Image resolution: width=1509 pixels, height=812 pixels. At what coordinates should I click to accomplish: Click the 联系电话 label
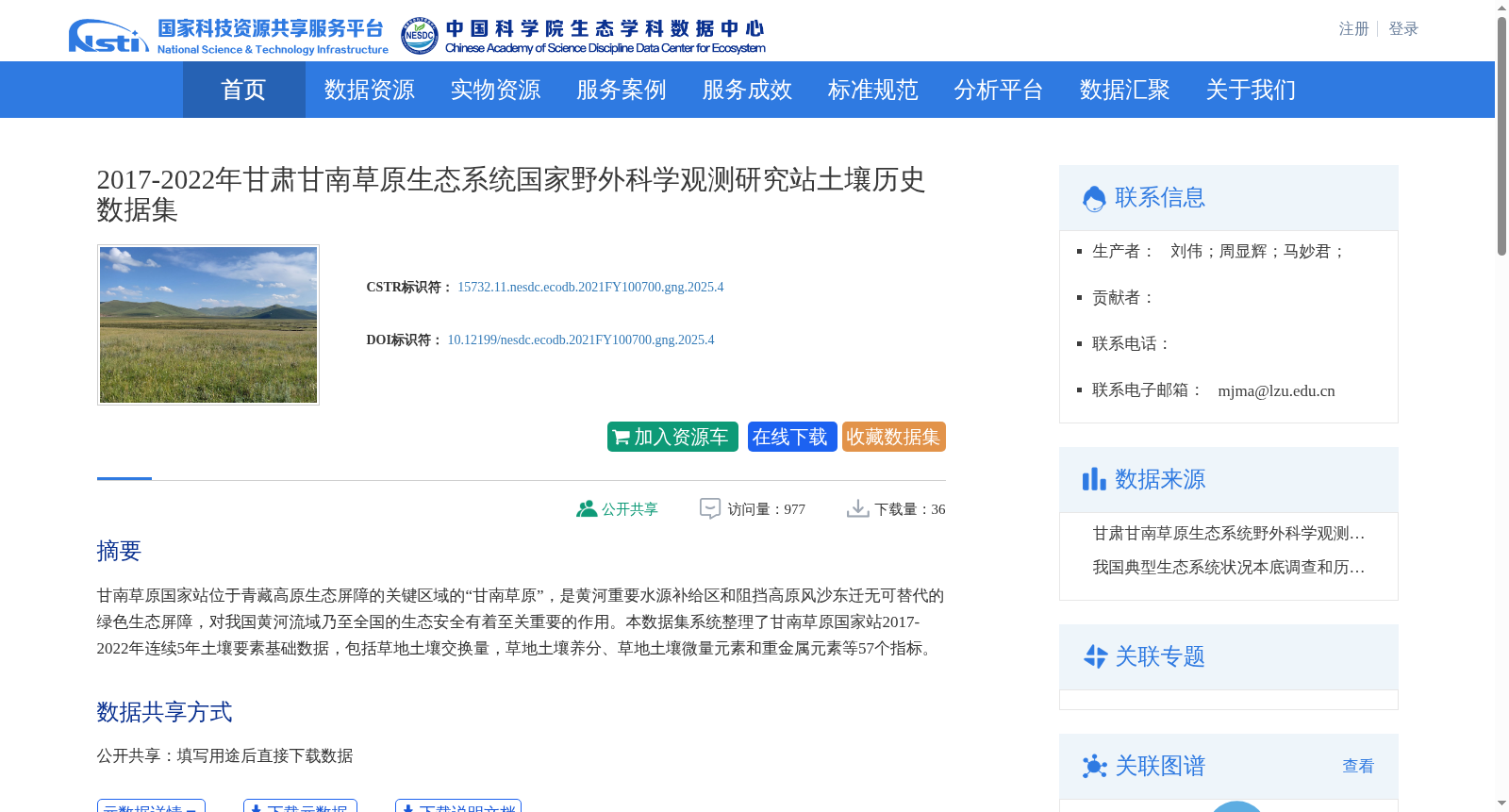(1132, 343)
